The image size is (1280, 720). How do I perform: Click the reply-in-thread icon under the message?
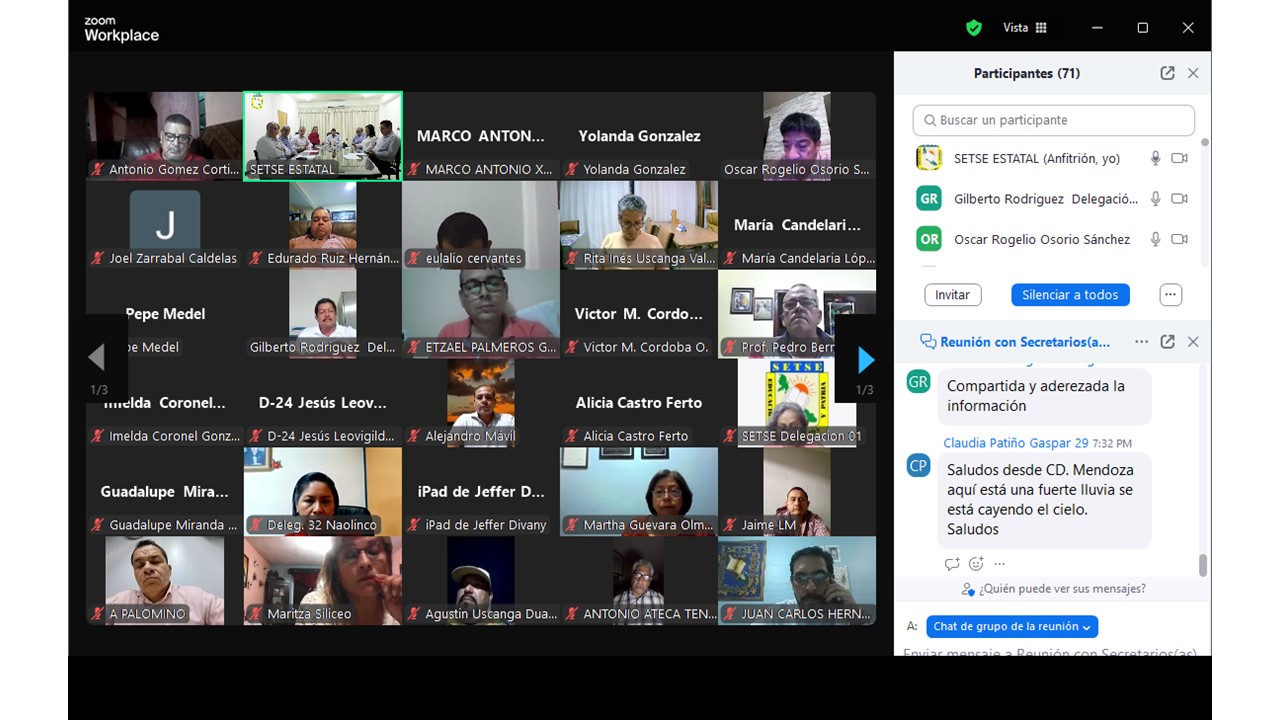pos(951,564)
